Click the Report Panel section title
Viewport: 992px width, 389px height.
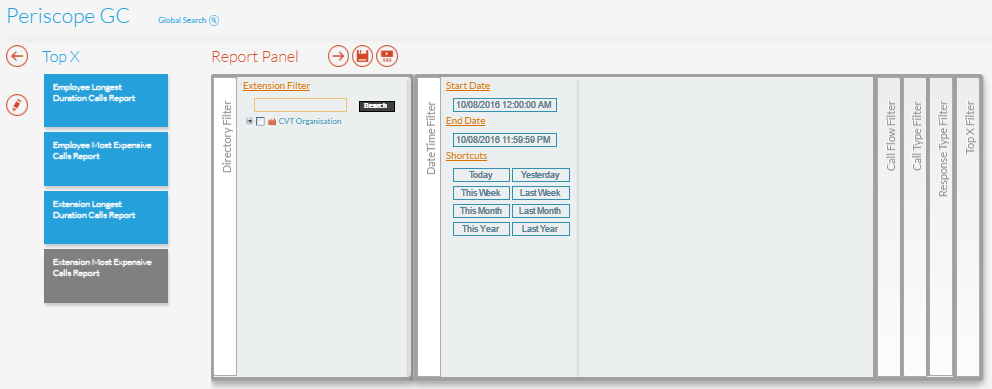(255, 57)
